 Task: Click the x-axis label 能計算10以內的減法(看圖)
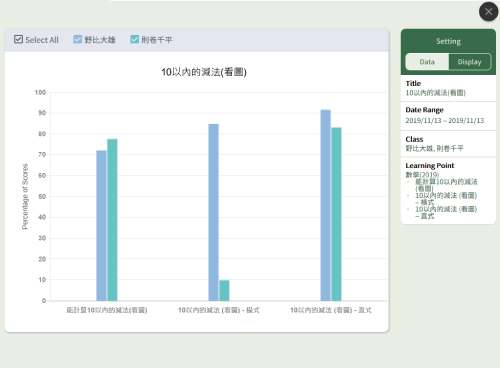(107, 310)
